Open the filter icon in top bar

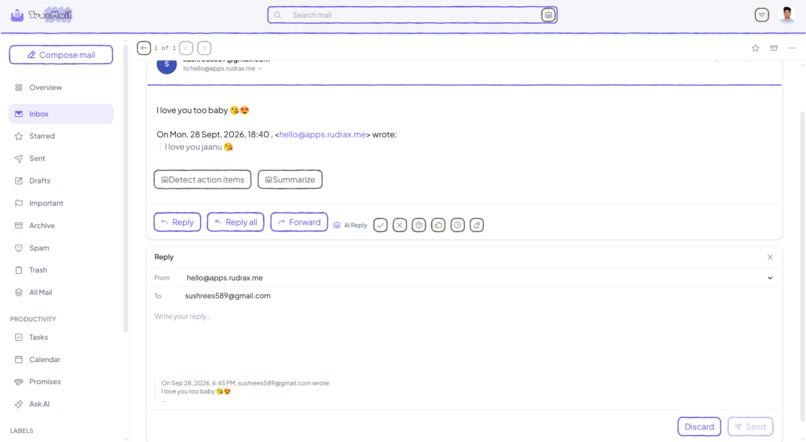(762, 15)
